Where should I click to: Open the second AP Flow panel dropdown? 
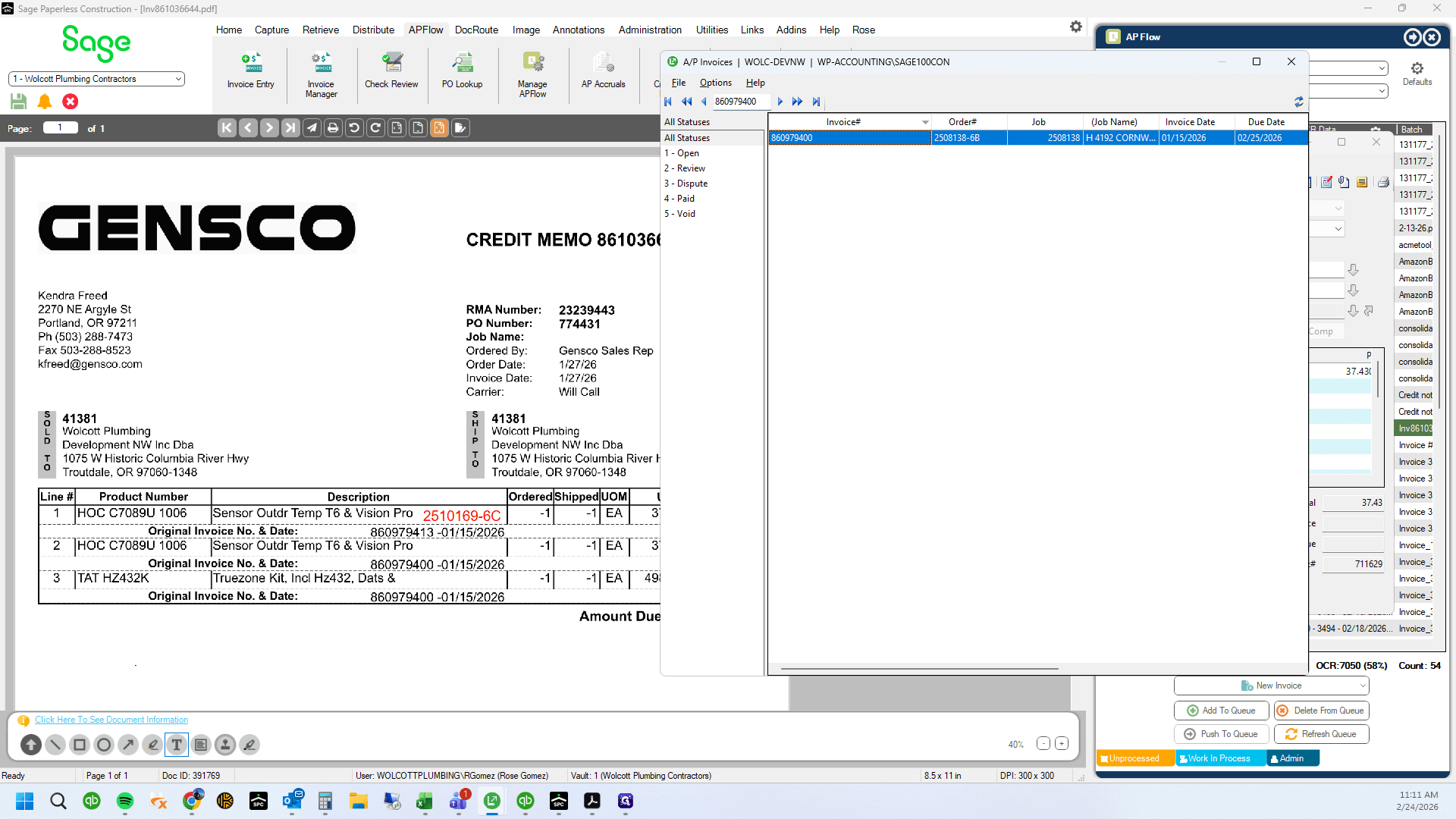tap(1382, 91)
